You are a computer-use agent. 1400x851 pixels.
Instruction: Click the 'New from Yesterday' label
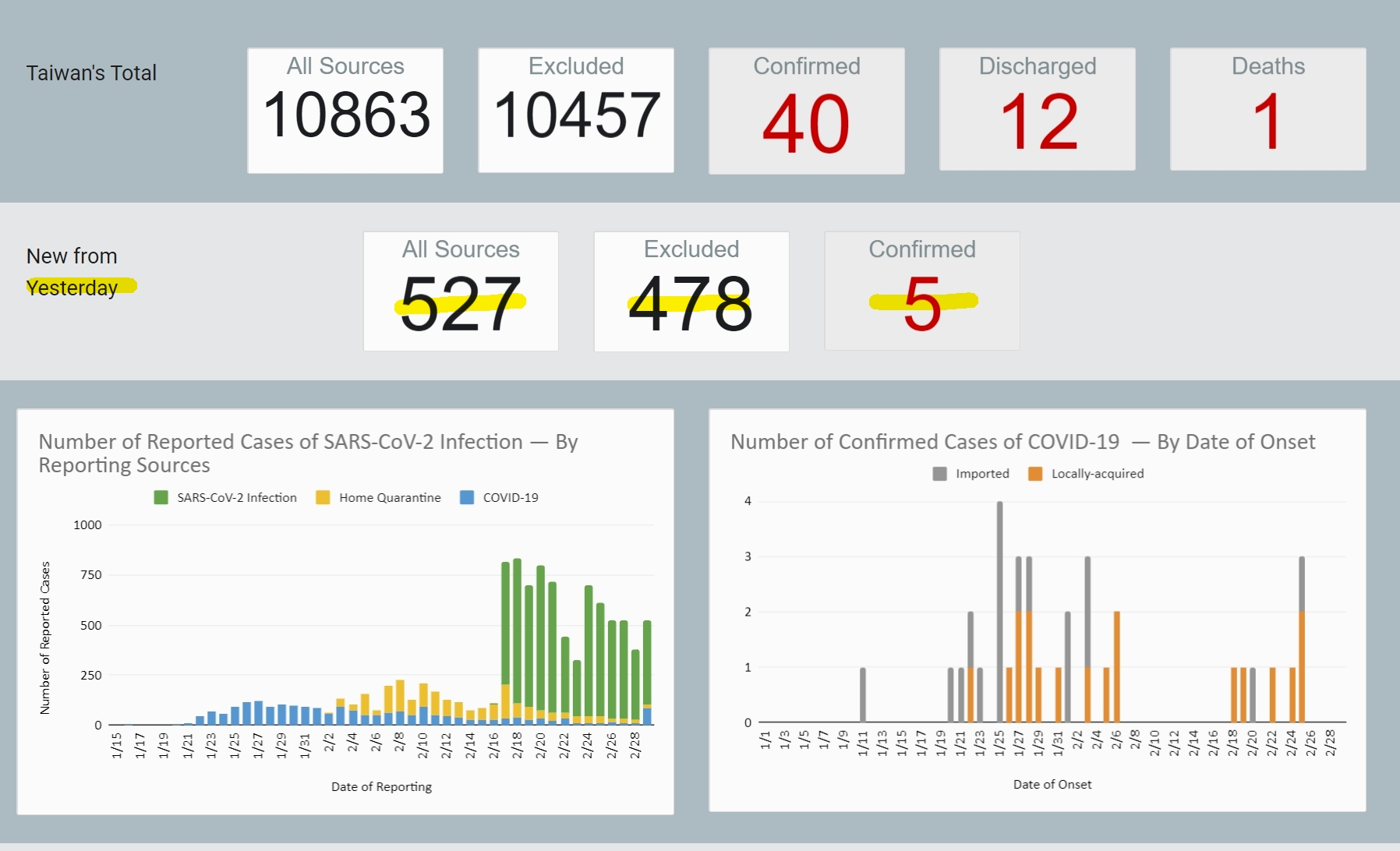[72, 271]
